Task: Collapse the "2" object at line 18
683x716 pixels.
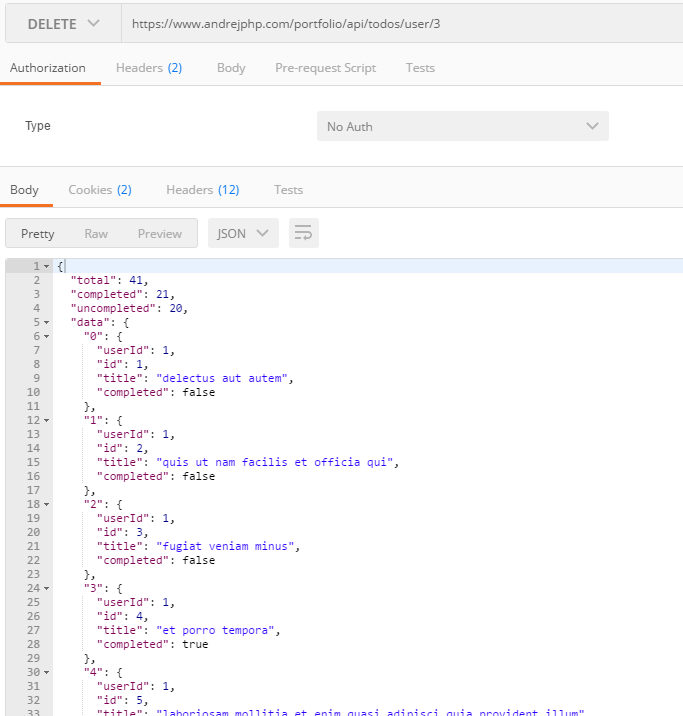Action: 47,505
